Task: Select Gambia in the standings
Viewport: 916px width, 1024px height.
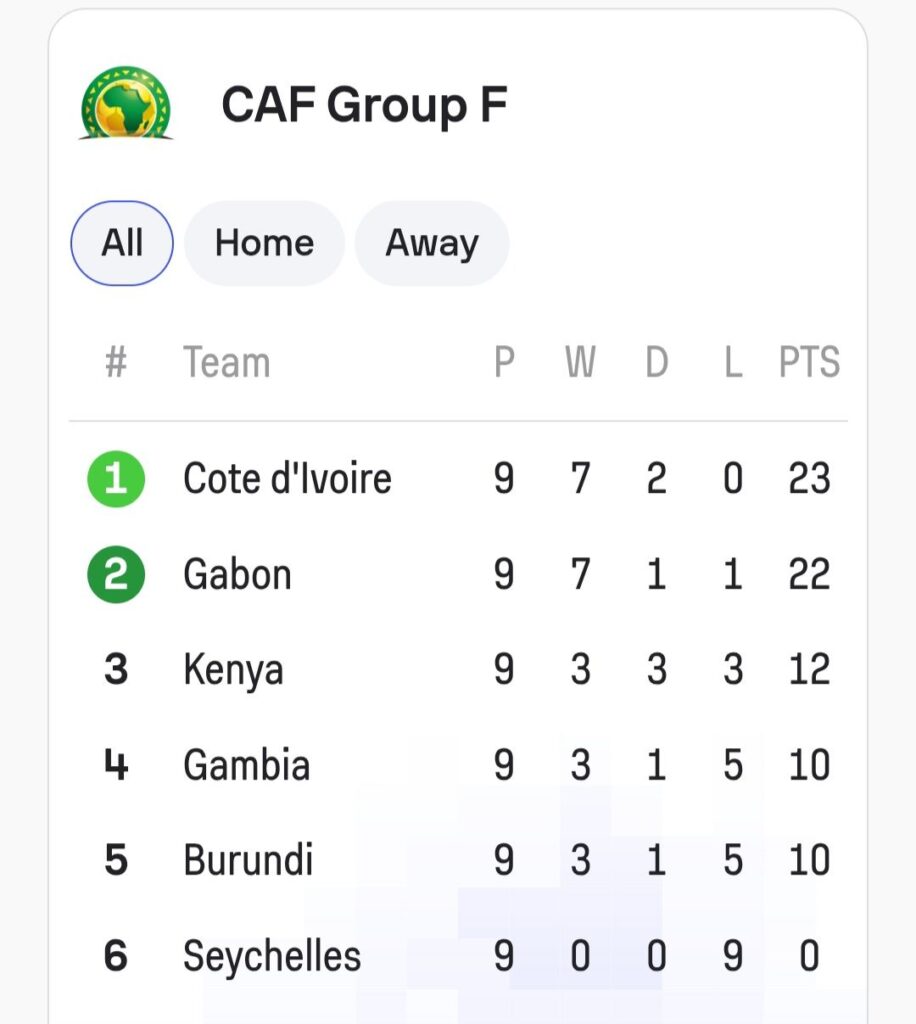Action: pos(246,766)
